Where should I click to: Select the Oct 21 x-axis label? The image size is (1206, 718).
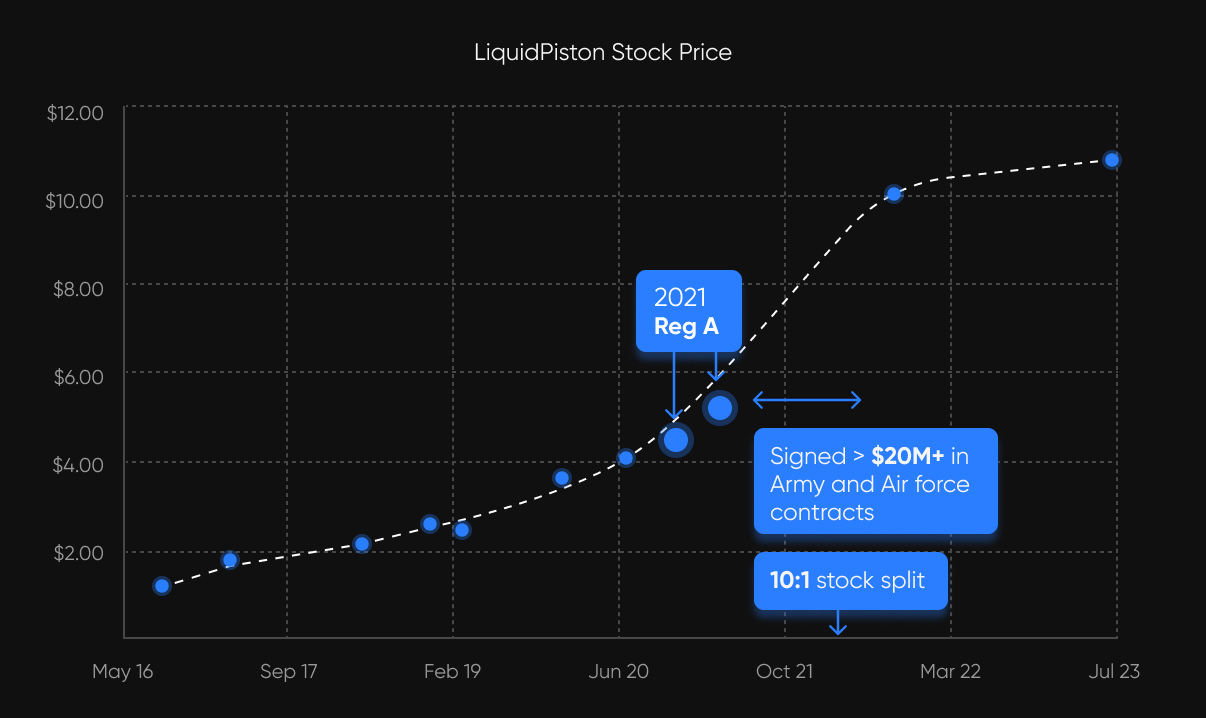click(x=785, y=671)
